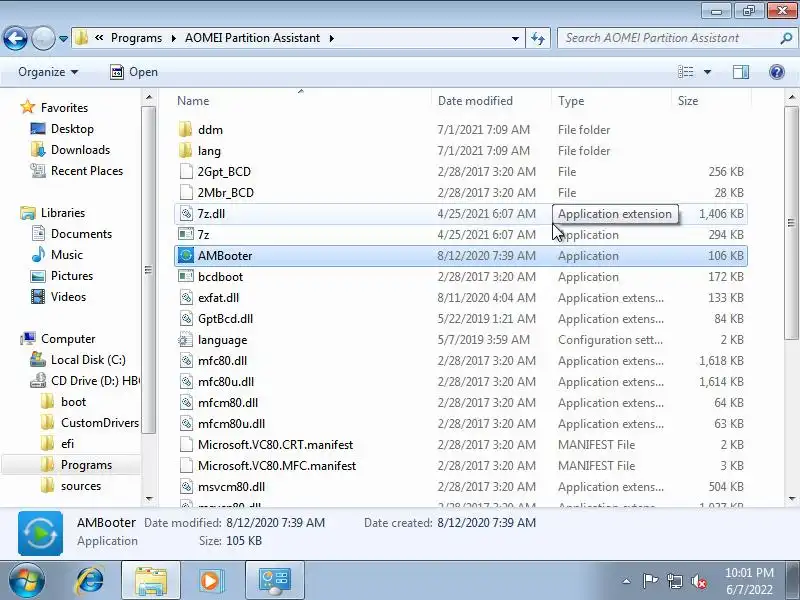The height and width of the screenshot is (600, 800).
Task: Select the bcdboot application icon
Action: coord(186,276)
